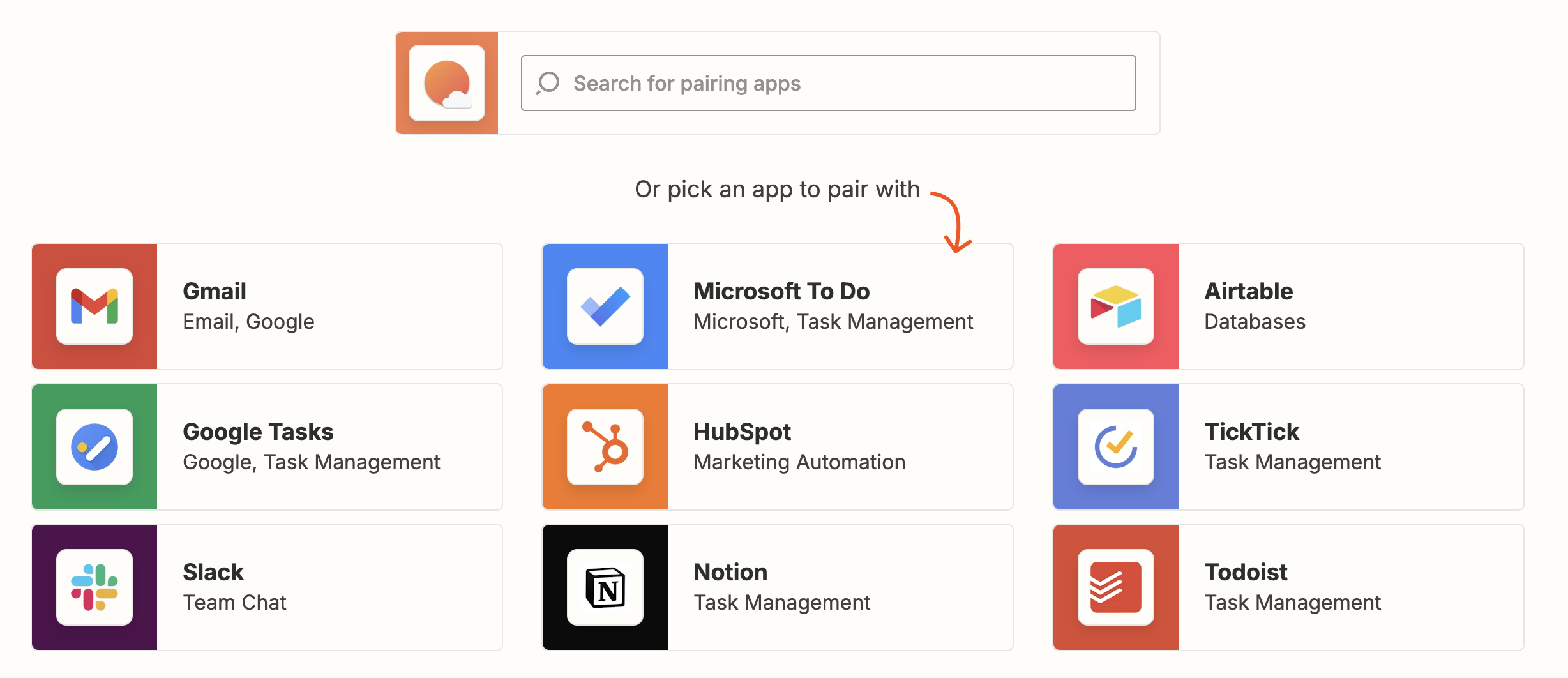1568x678 pixels.
Task: Click the Google Tasks app icon
Action: tap(94, 447)
